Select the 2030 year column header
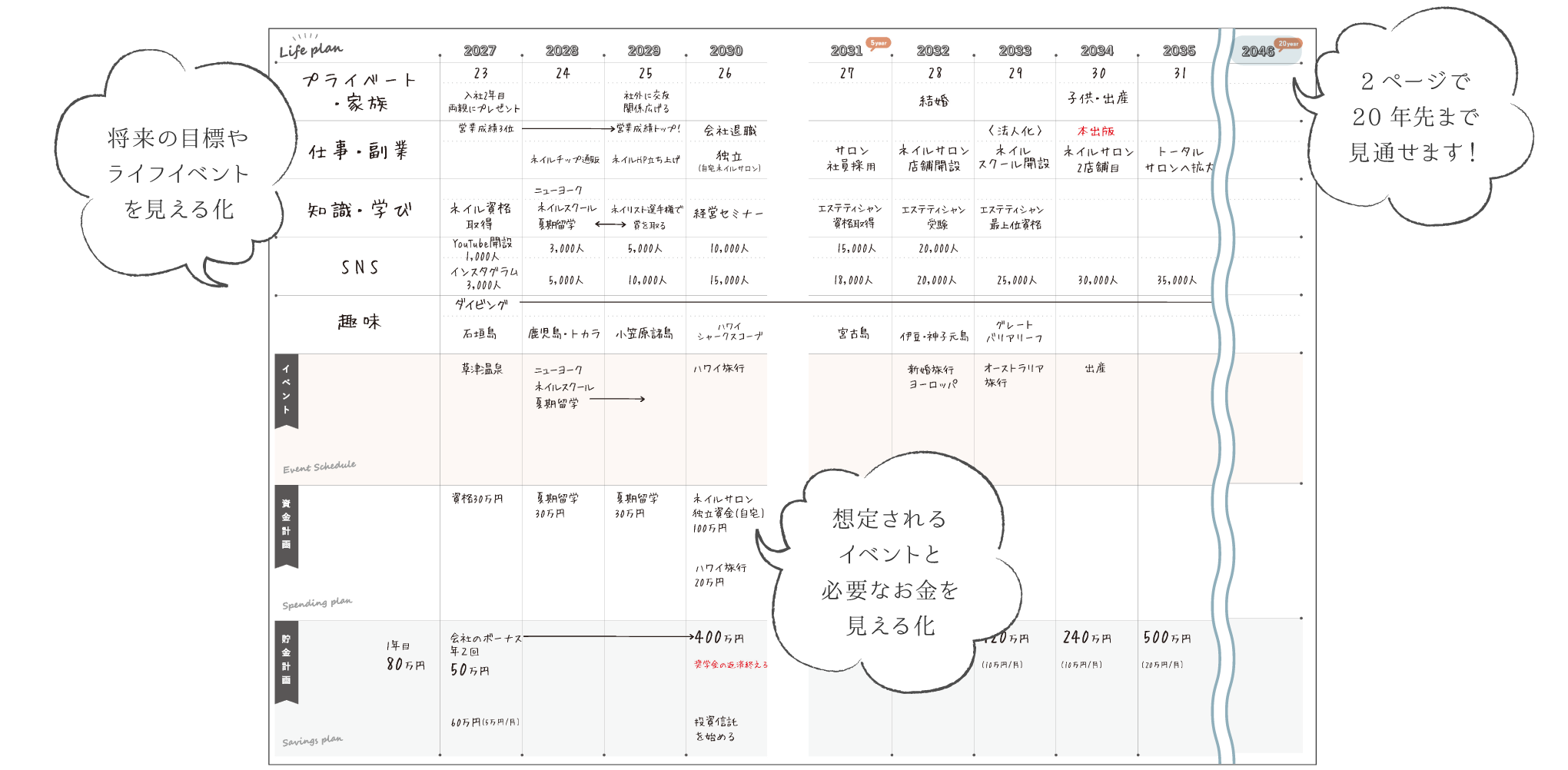The image size is (1568, 770). pos(726,51)
